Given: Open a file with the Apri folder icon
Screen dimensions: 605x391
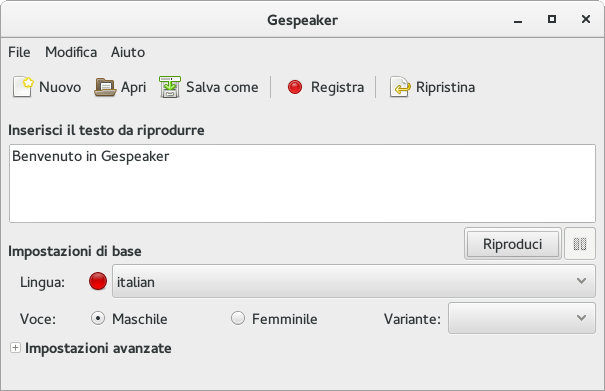Looking at the screenshot, I should [x=105, y=87].
